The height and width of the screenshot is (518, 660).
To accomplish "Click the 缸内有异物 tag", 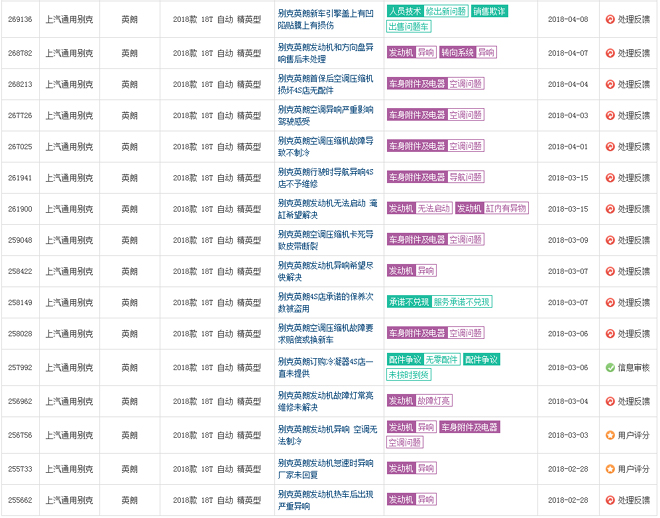I will pos(506,208).
